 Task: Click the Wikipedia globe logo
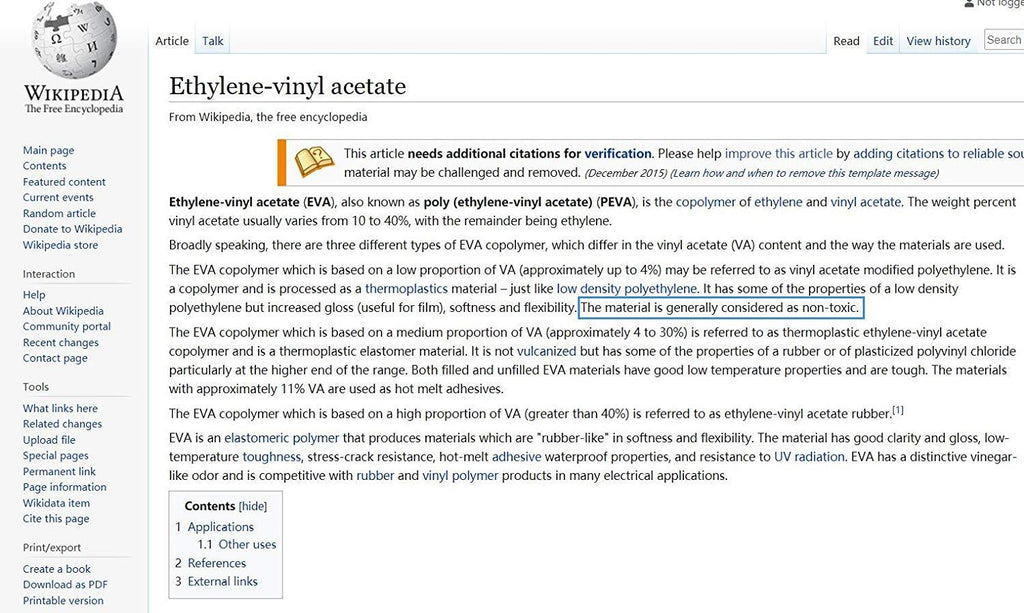point(74,39)
